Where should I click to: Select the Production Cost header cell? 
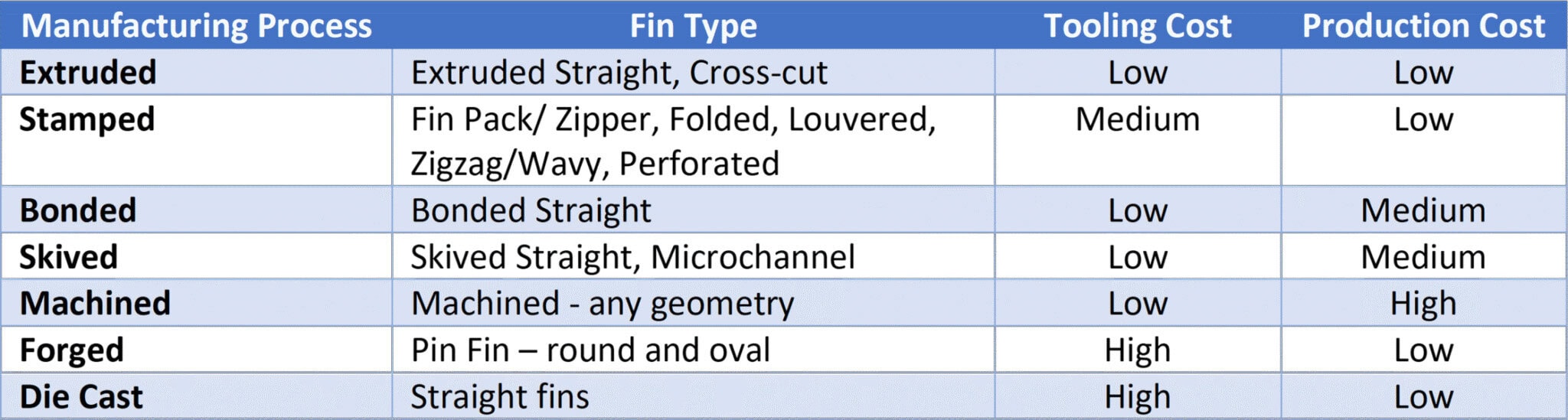point(1423,26)
